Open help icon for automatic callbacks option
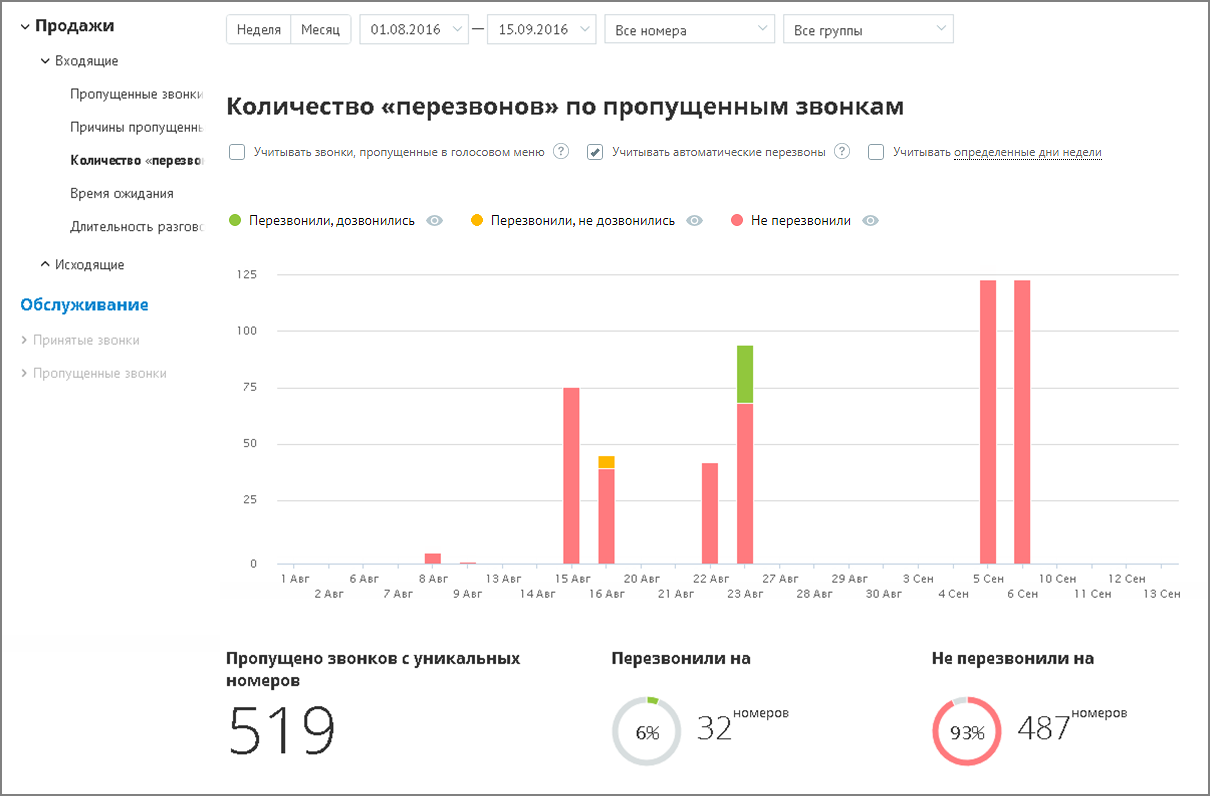The image size is (1210, 796). tap(842, 152)
